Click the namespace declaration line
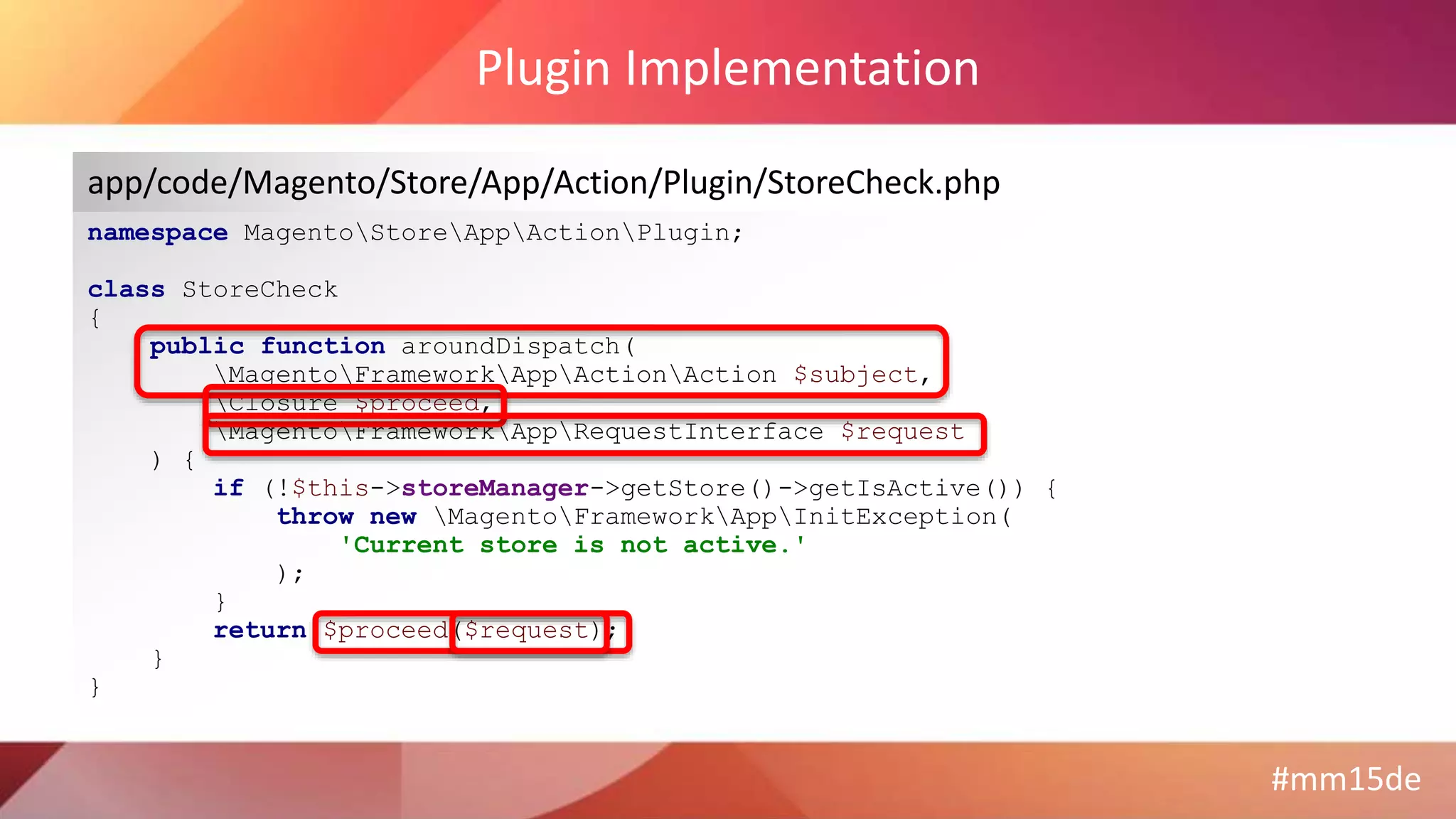 (415, 232)
